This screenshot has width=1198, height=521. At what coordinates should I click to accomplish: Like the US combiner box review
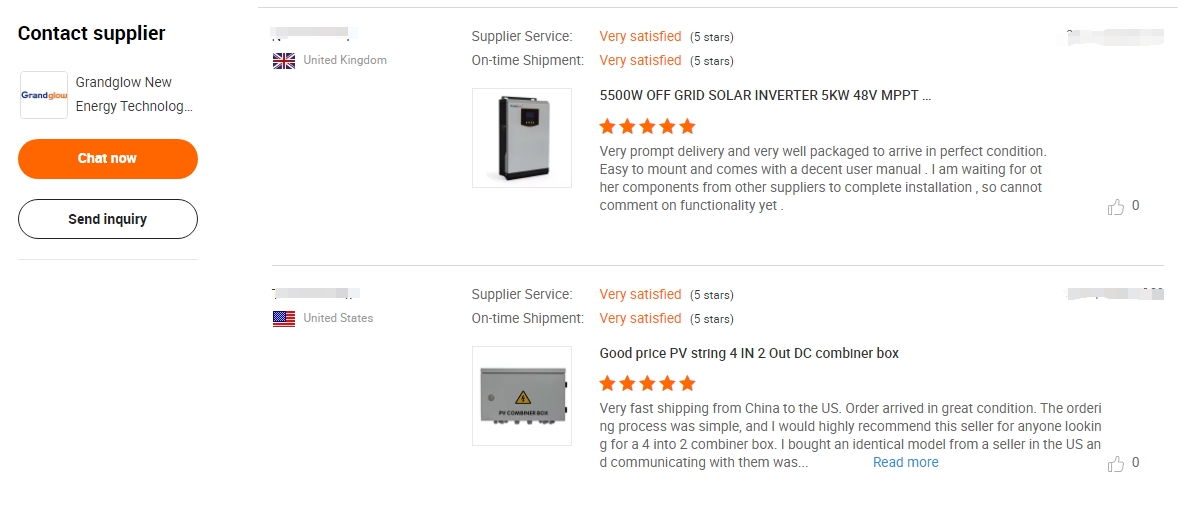point(1115,463)
